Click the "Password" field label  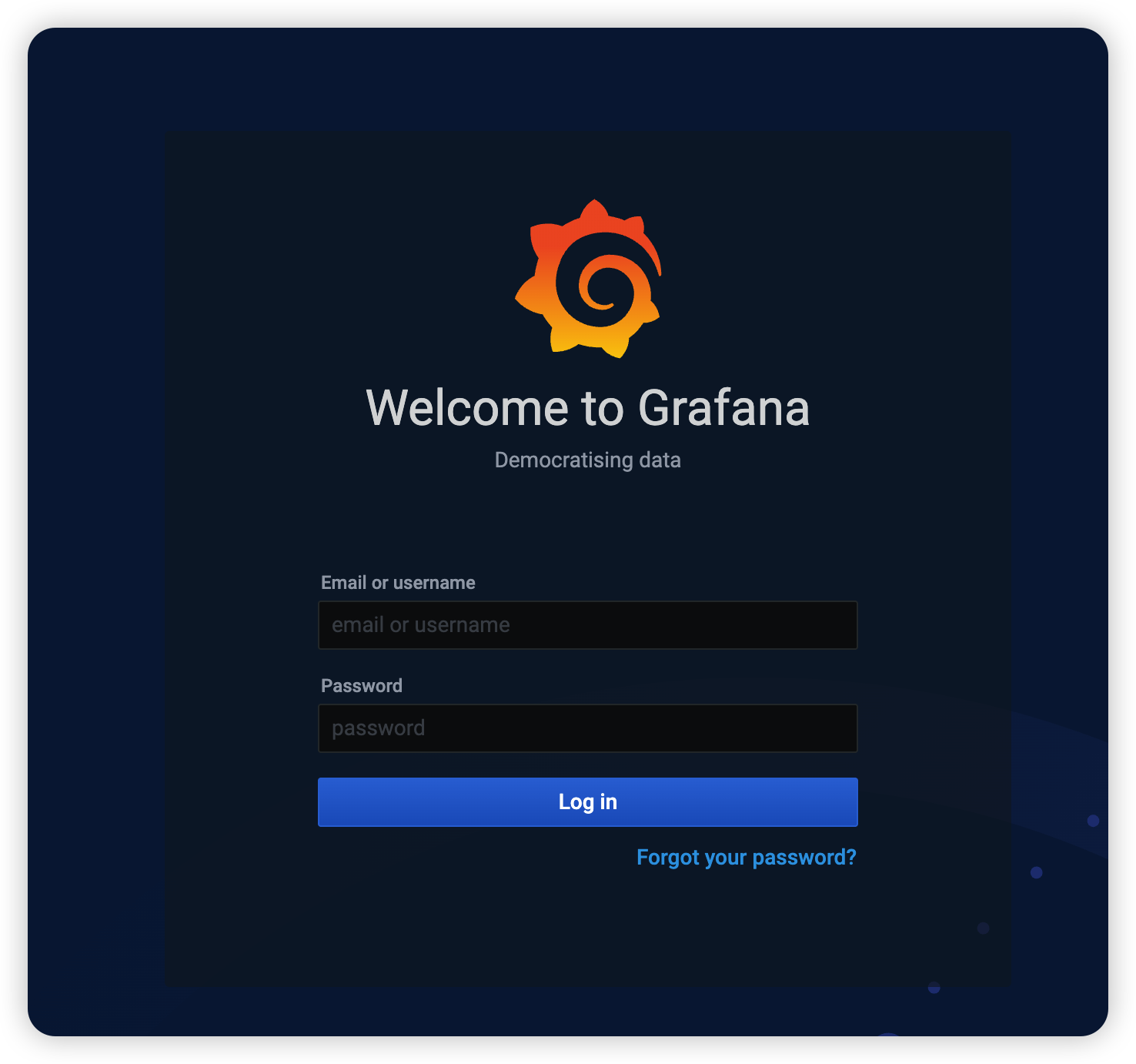click(362, 686)
